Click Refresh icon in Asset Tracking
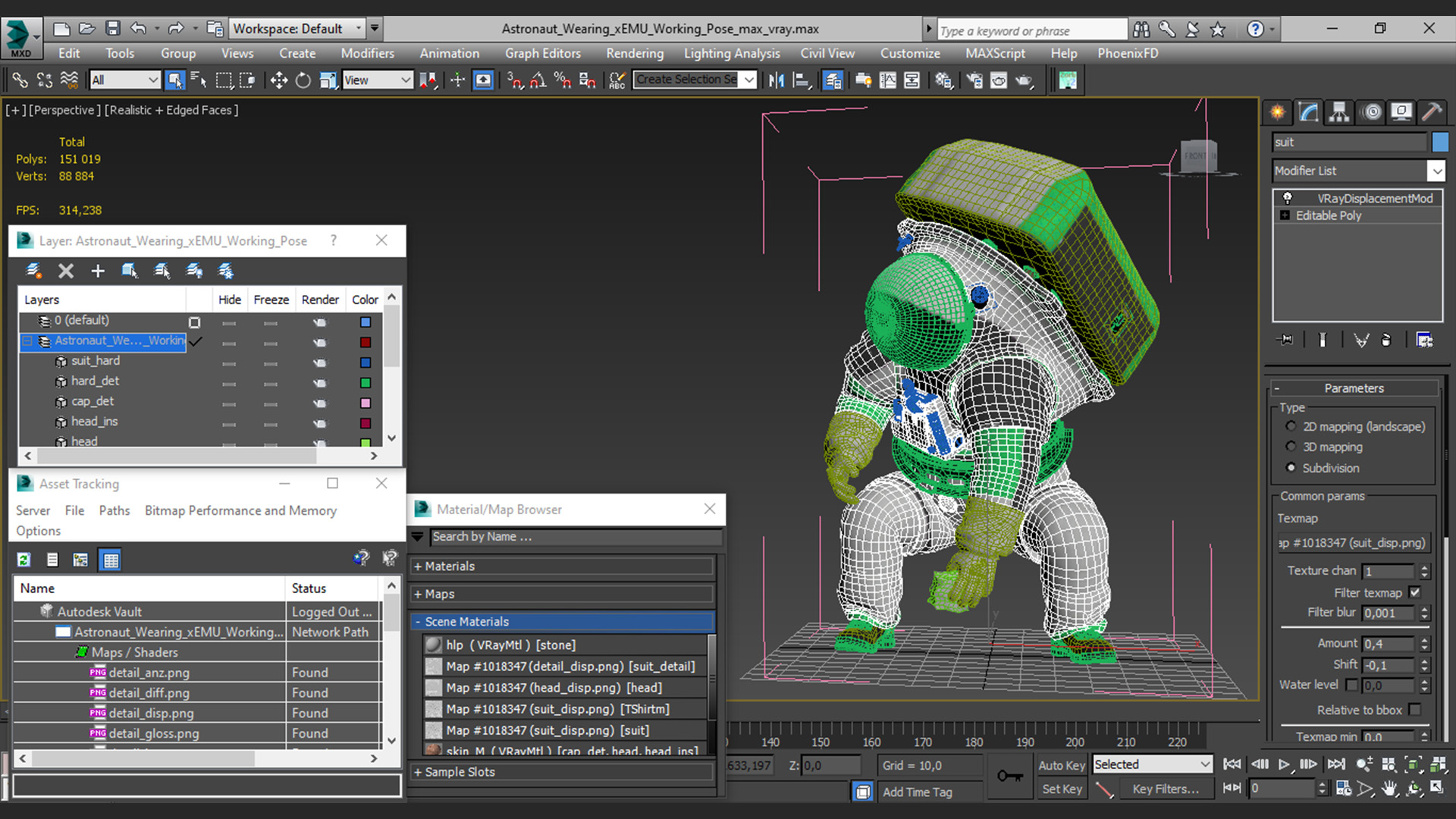 24,560
